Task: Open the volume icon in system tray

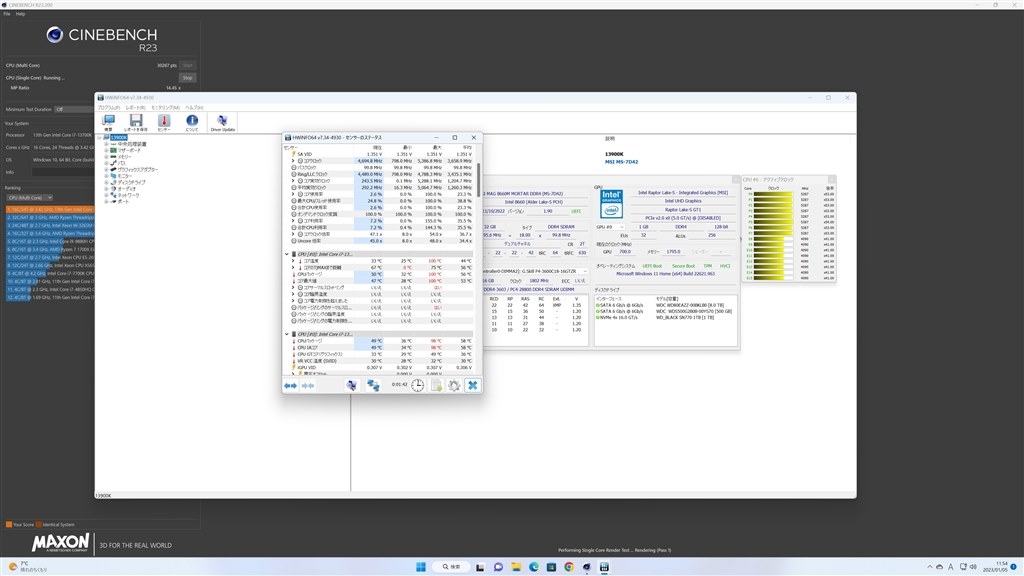Action: pos(973,567)
